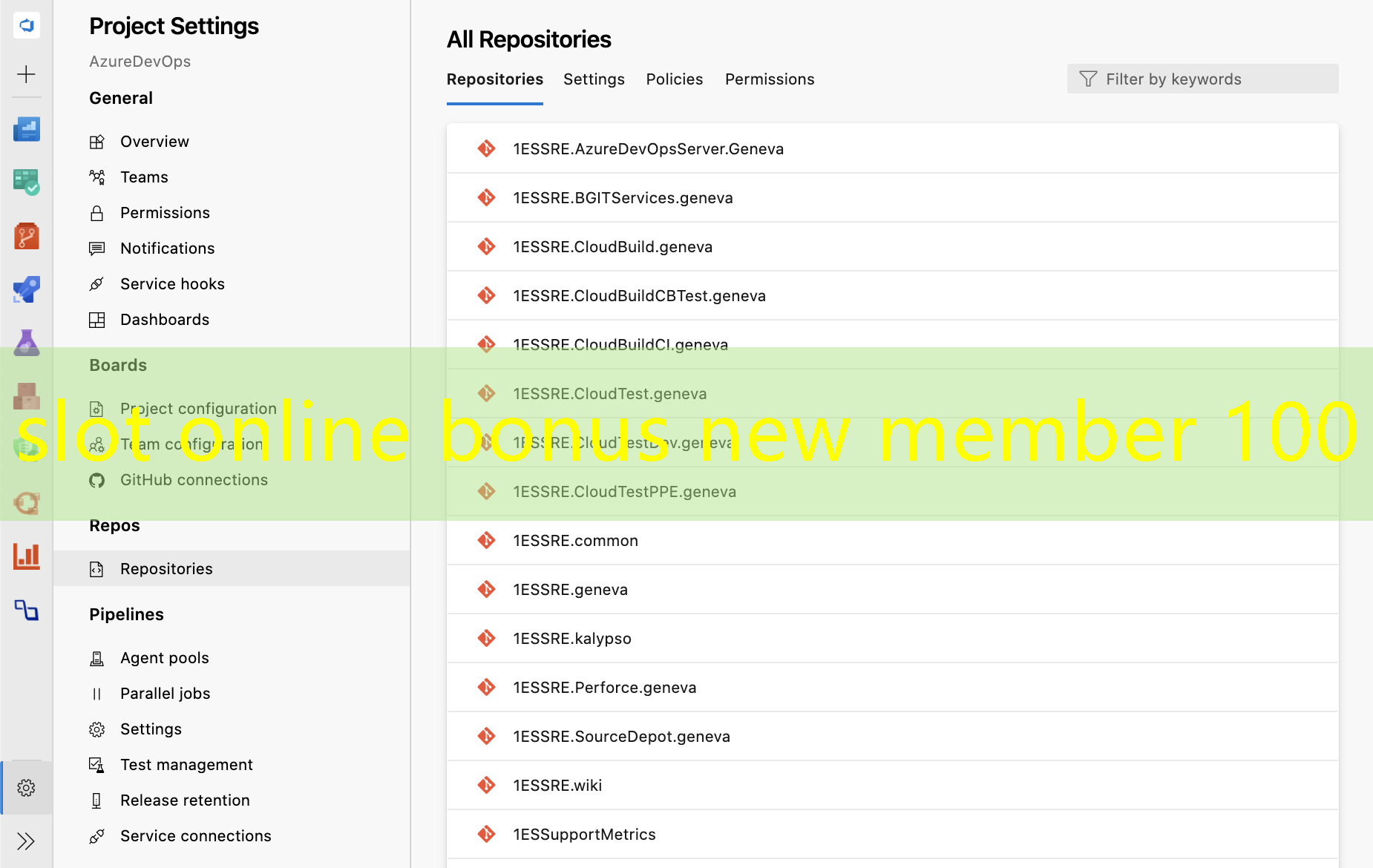Open Analytics via the bar chart icon
Image resolution: width=1373 pixels, height=868 pixels.
pos(27,556)
